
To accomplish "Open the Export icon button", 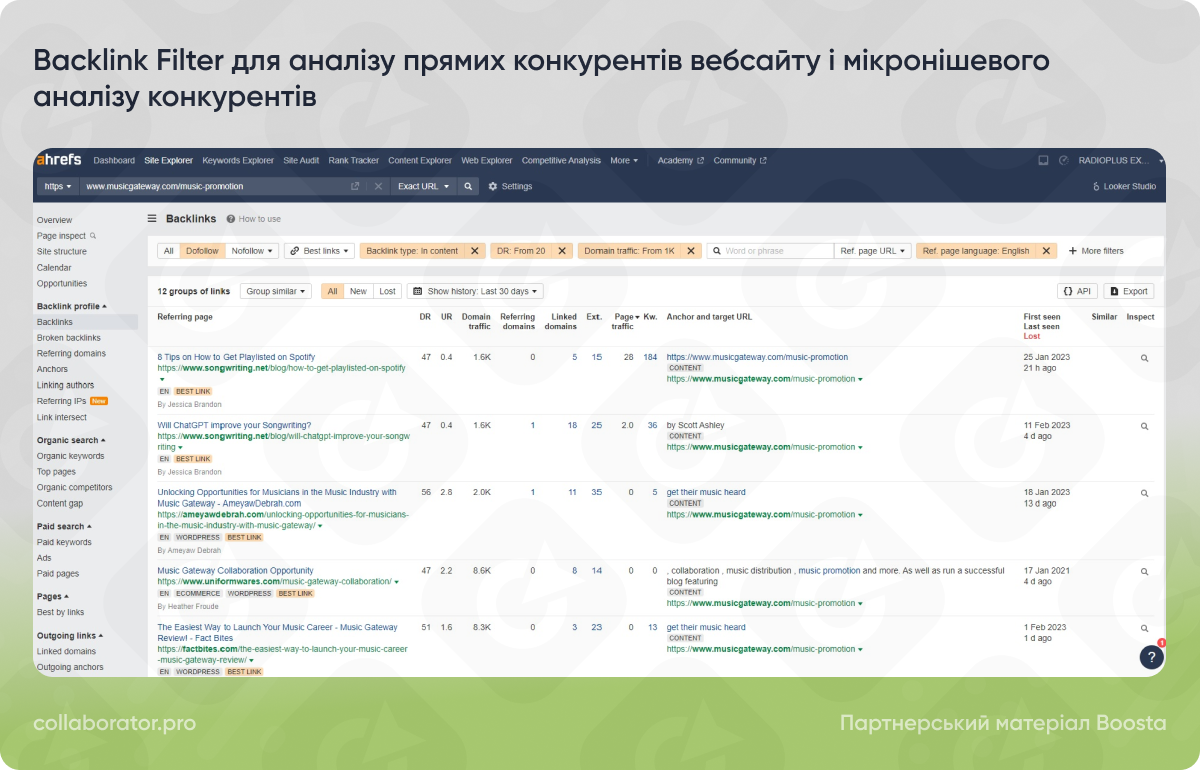I will pyautogui.click(x=1129, y=290).
